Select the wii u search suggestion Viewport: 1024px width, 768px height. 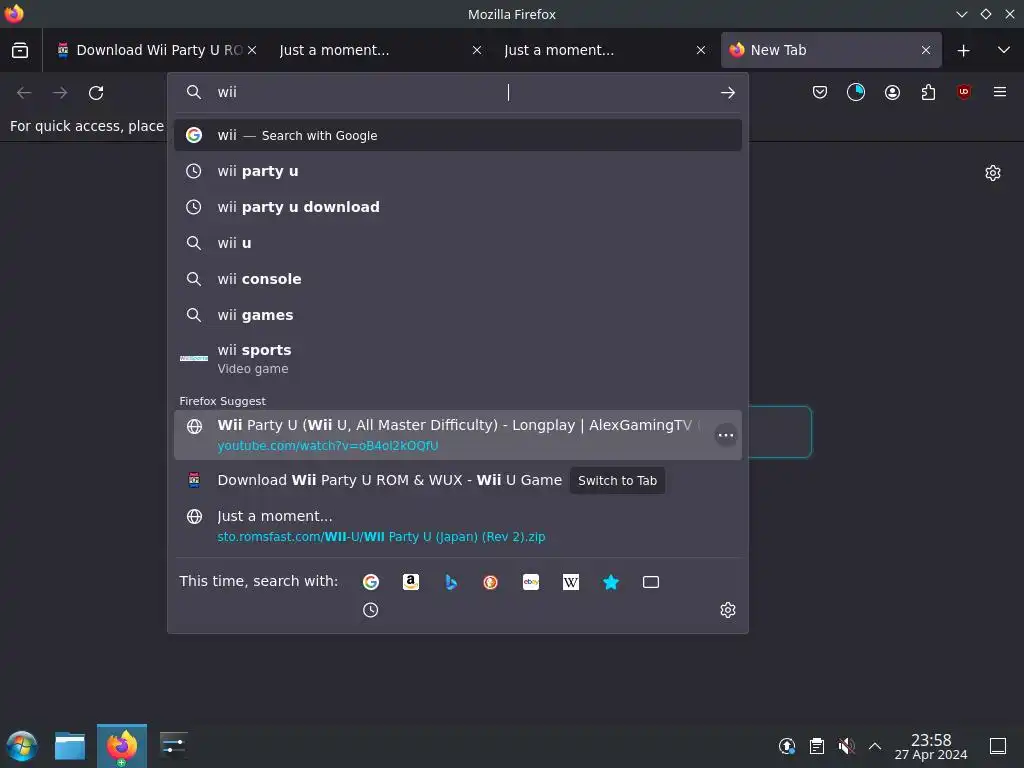point(458,243)
